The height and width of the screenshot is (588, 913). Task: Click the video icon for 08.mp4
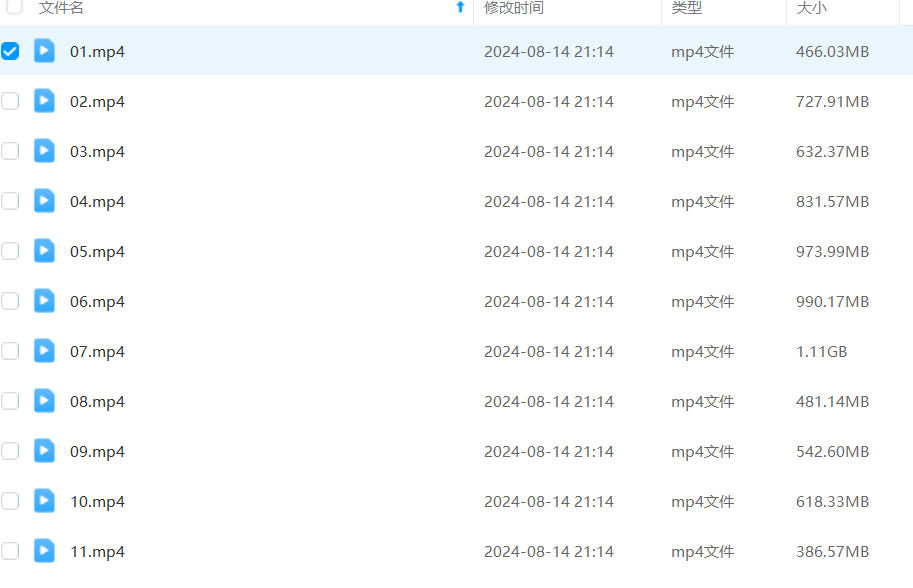(44, 401)
